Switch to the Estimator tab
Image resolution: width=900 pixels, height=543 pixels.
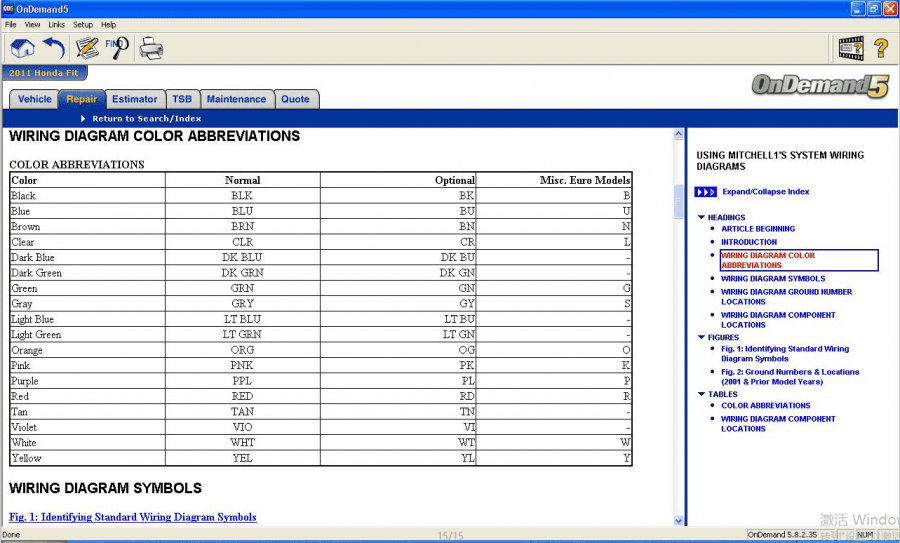[x=134, y=99]
